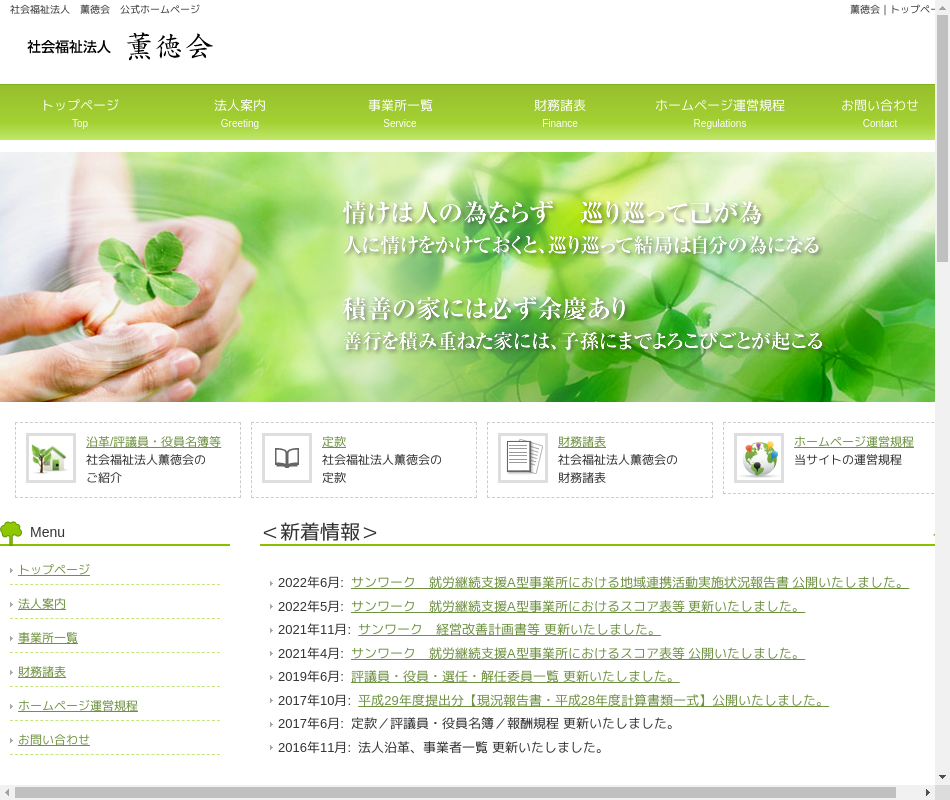Viewport: 950px width, 800px height.
Task: Open 法人案内 Greeting in navigation bar
Action: point(240,112)
